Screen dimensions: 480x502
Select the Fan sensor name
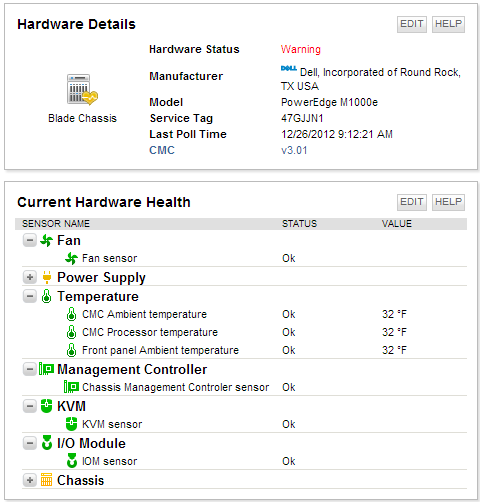click(109, 258)
